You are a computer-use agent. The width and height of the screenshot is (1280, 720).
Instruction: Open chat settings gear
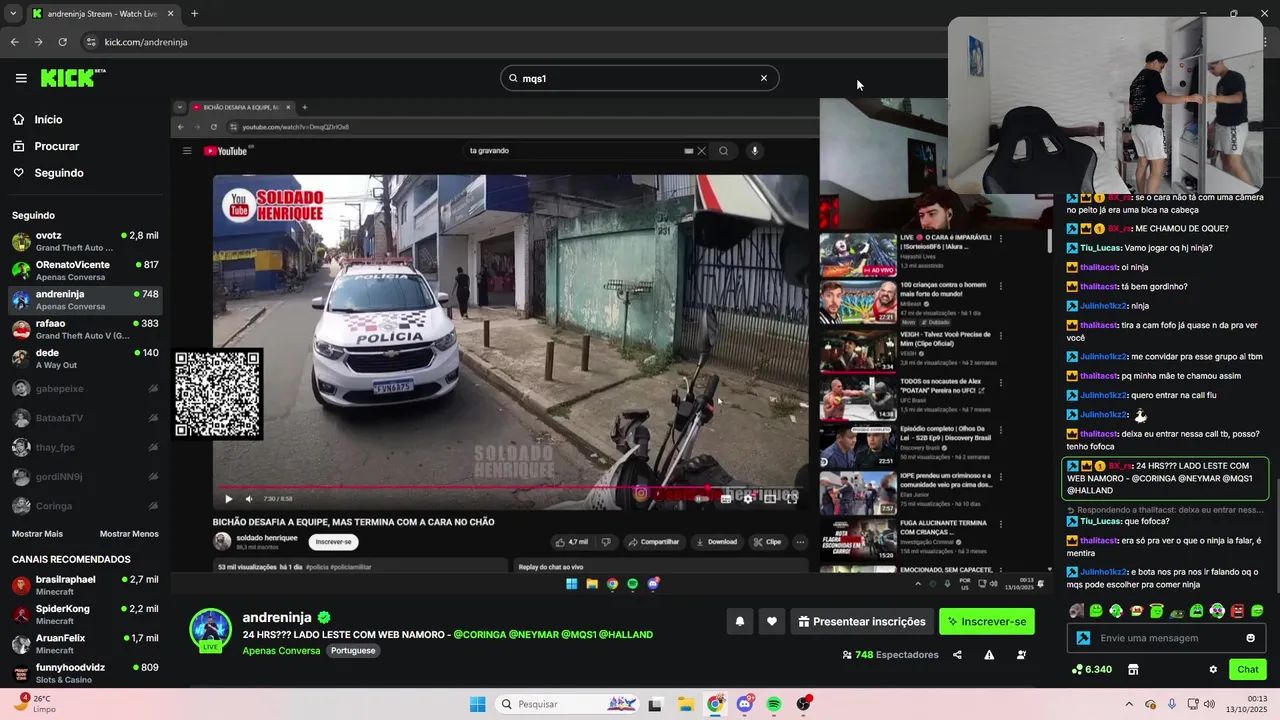pyautogui.click(x=1213, y=669)
